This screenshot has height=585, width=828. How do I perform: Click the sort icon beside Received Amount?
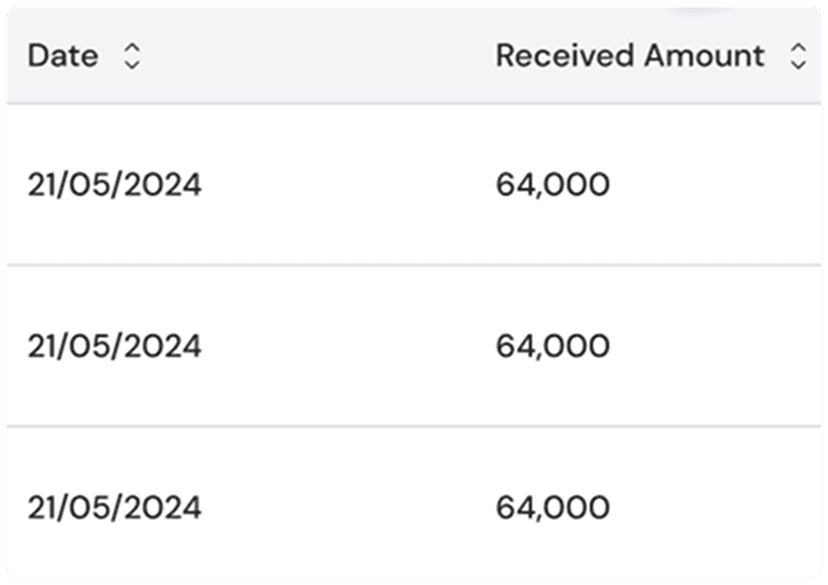pos(798,56)
